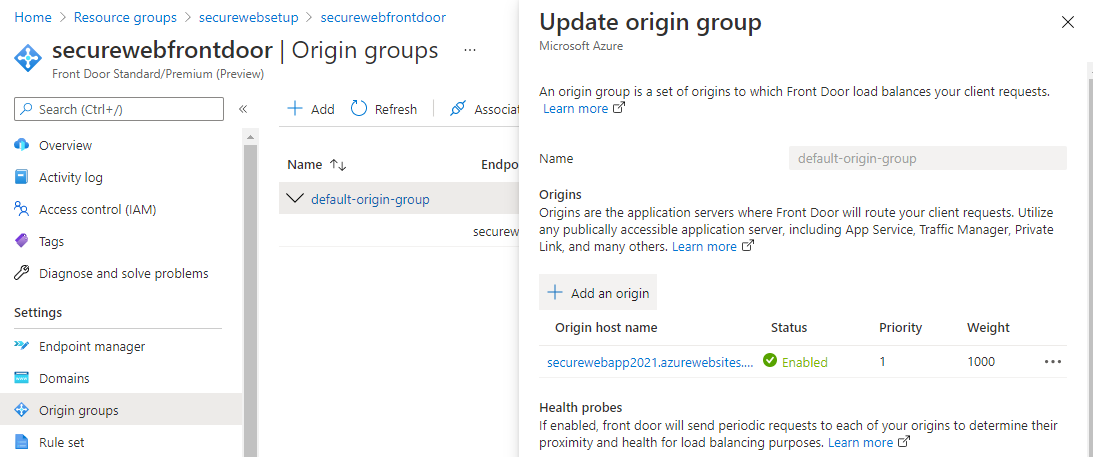Open securewebfrontdoor breadcrumb link
Viewport: 1093px width, 457px height.
(x=383, y=17)
